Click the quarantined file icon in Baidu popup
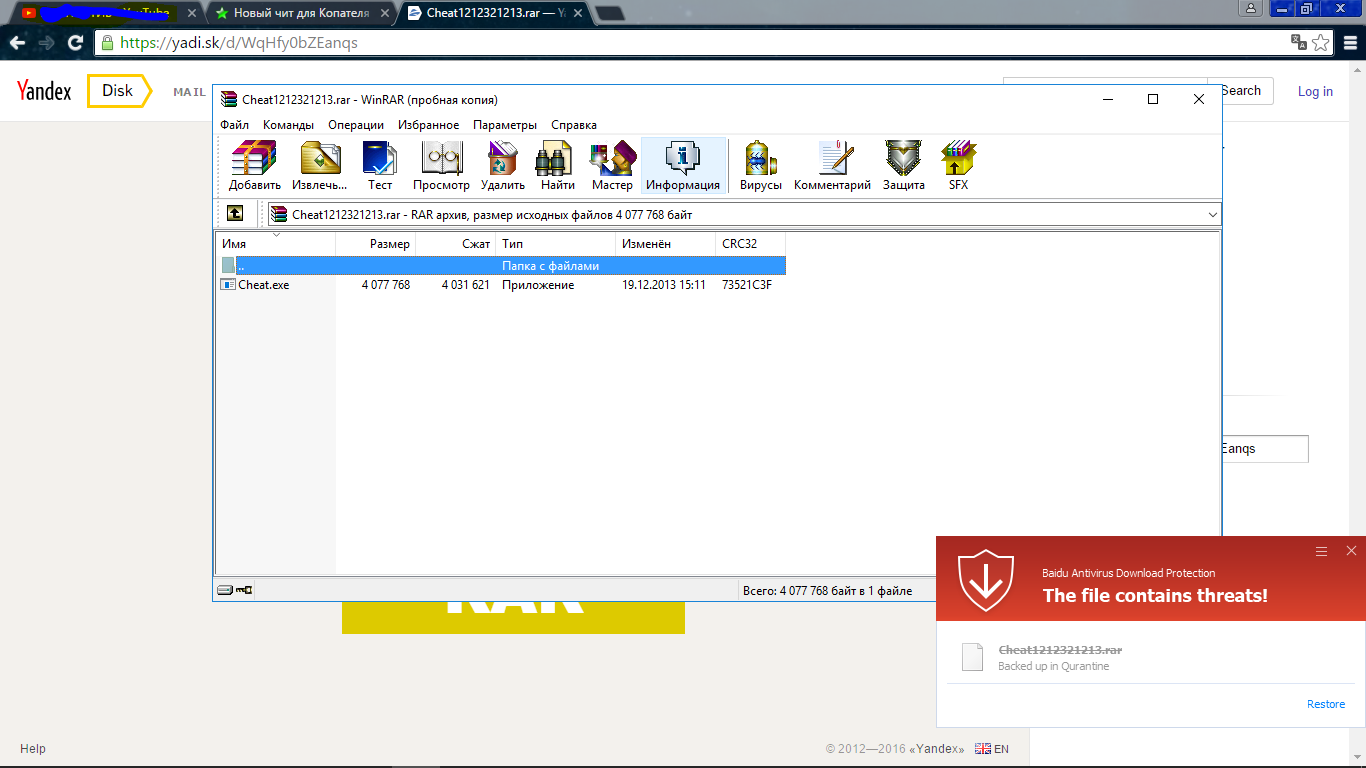The image size is (1366, 768). point(973,657)
